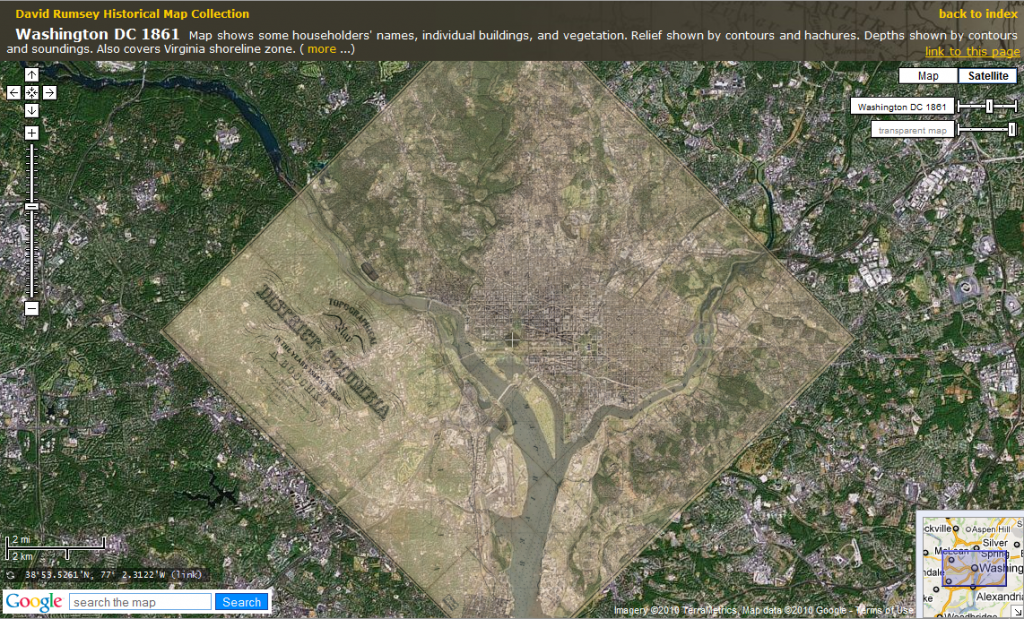
Task: Click the Google logo
Action: 34,602
